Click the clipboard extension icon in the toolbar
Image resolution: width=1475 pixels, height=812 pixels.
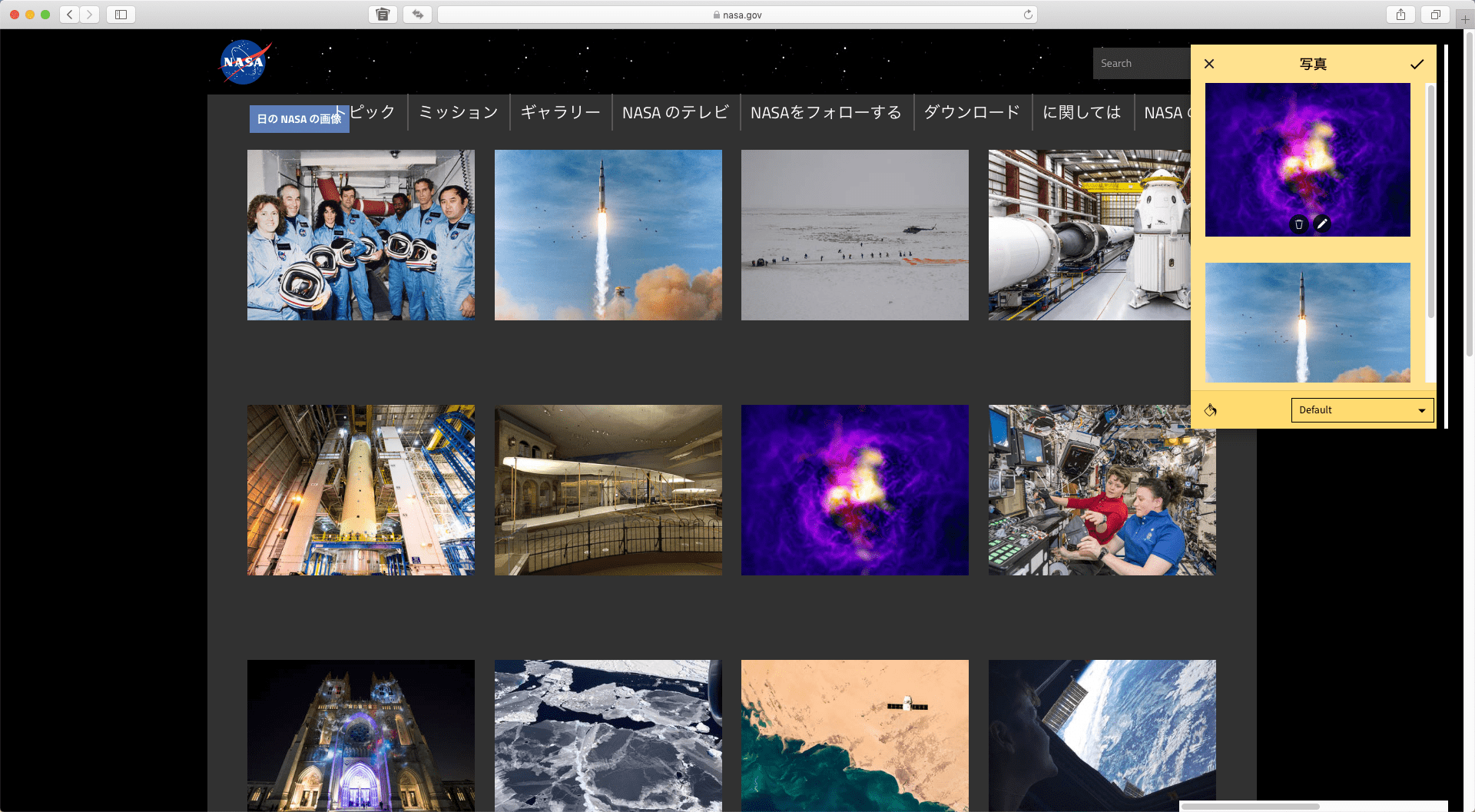point(383,15)
